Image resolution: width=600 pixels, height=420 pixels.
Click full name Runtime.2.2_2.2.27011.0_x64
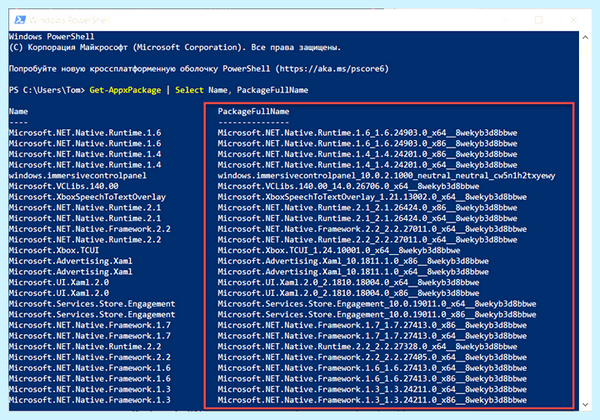[x=367, y=240]
